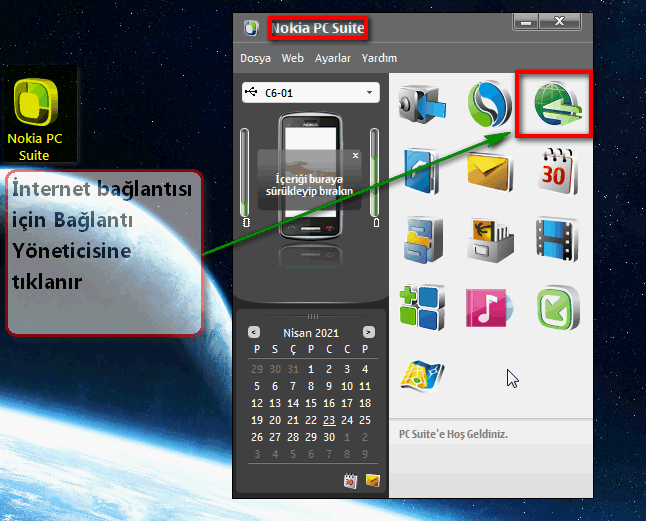Click the phone battery level bar

click(x=374, y=172)
